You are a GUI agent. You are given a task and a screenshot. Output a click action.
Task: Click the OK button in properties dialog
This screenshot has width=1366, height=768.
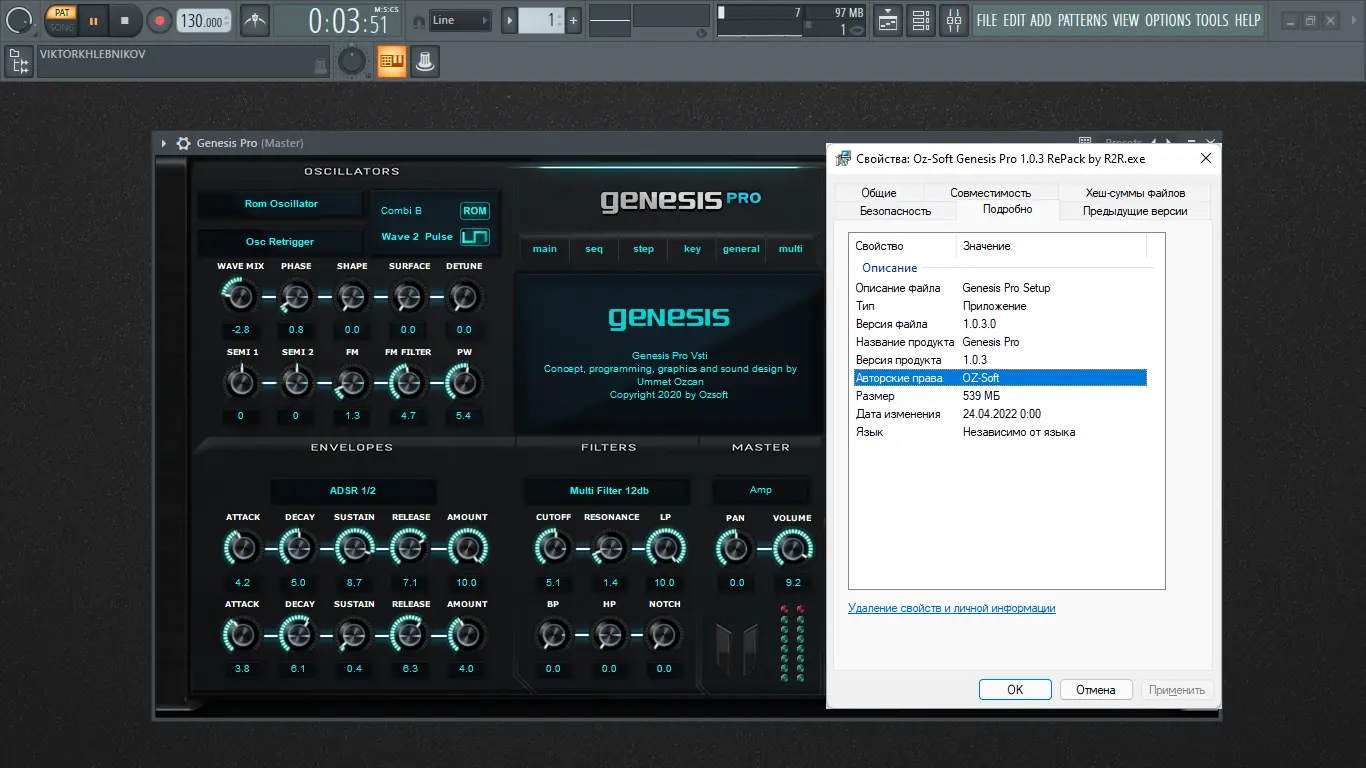coord(1015,690)
